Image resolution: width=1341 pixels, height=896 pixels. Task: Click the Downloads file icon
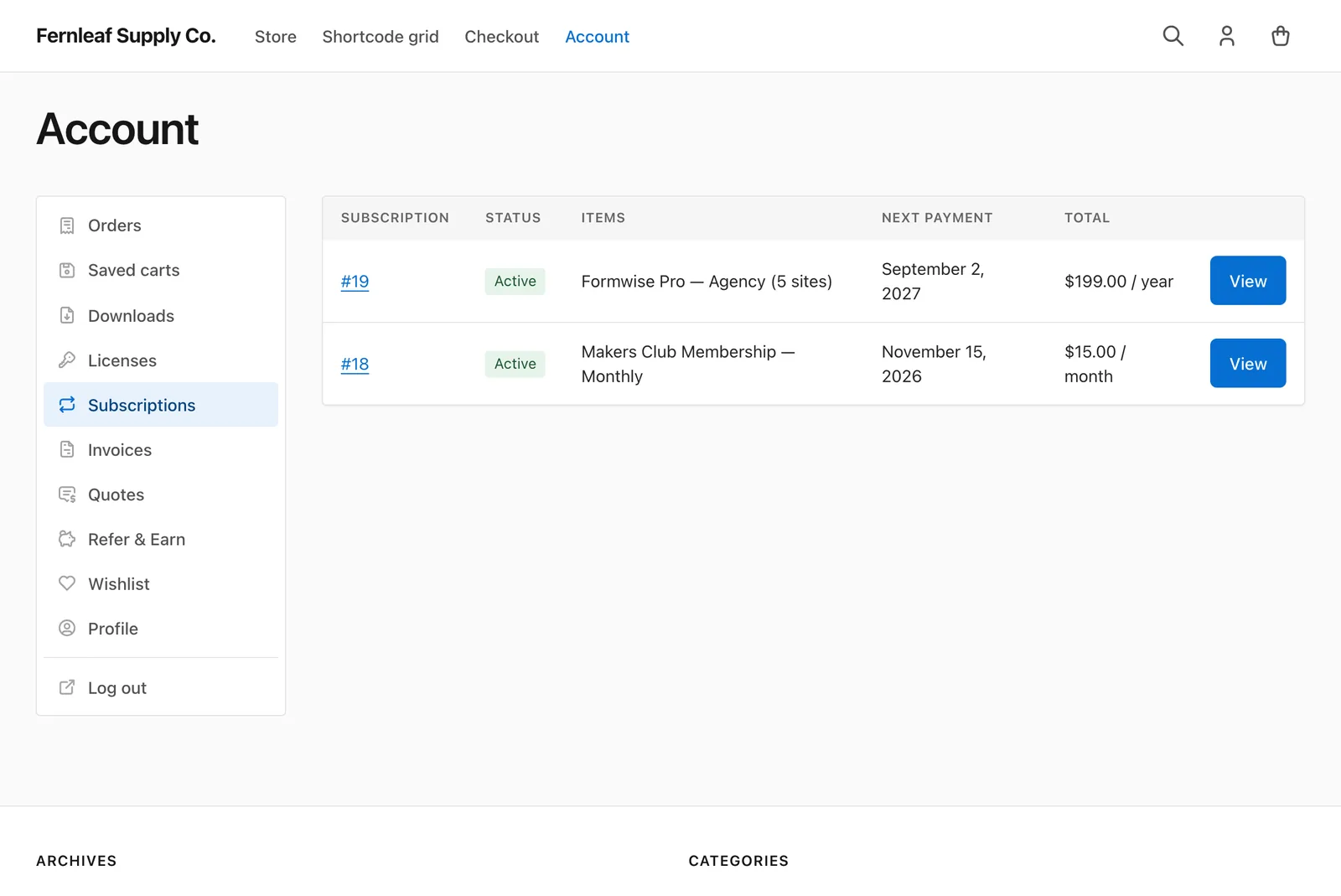pyautogui.click(x=67, y=315)
